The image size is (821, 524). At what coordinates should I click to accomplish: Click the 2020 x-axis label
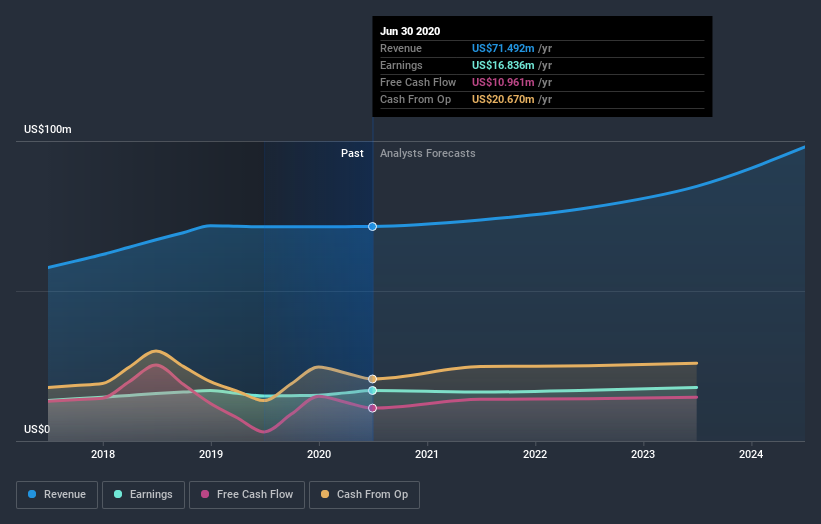pyautogui.click(x=319, y=454)
